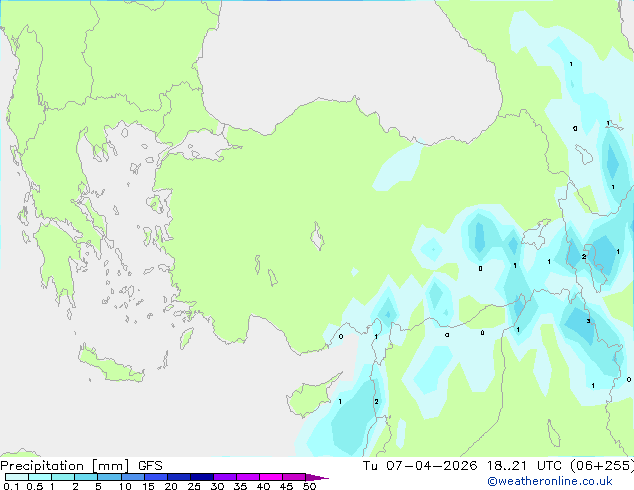Select the "10" legend scale label

click(x=125, y=486)
